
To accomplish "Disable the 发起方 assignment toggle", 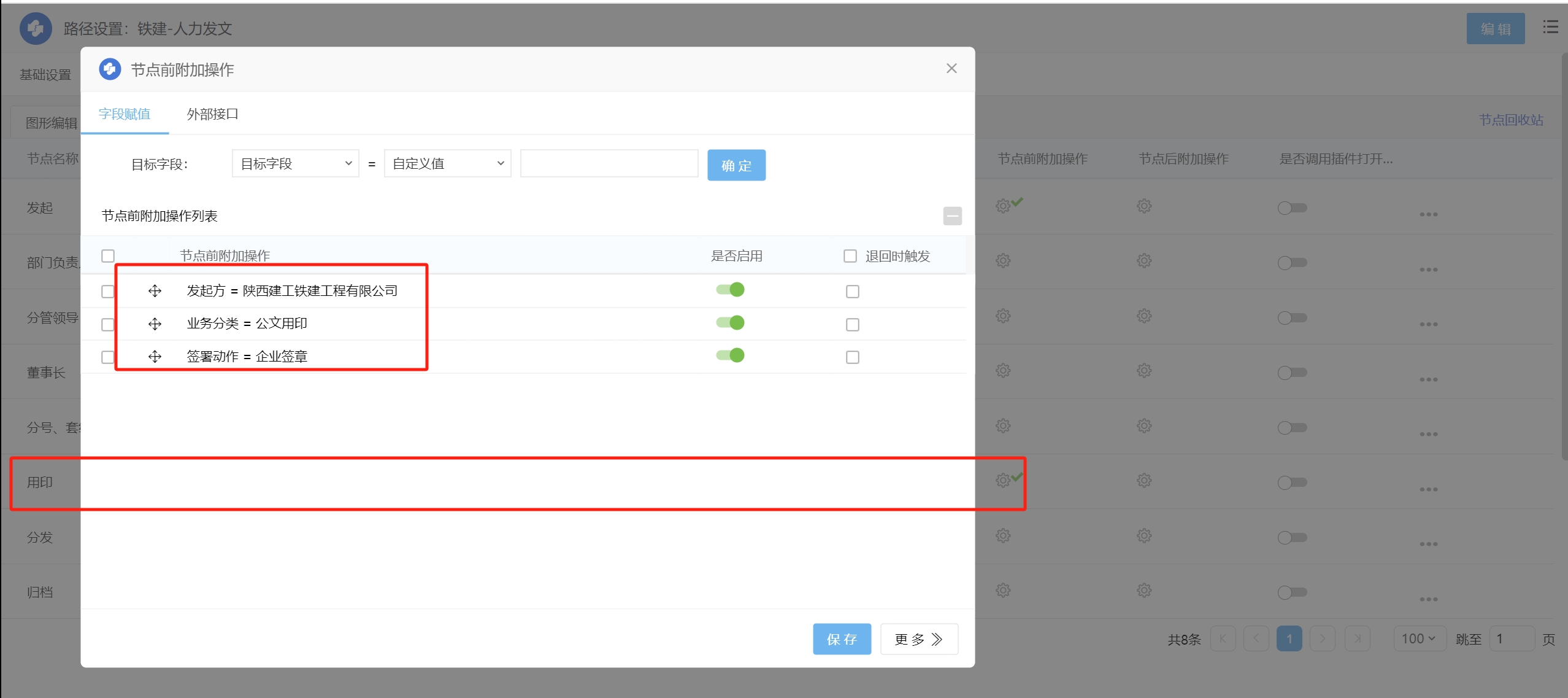I will [x=730, y=290].
